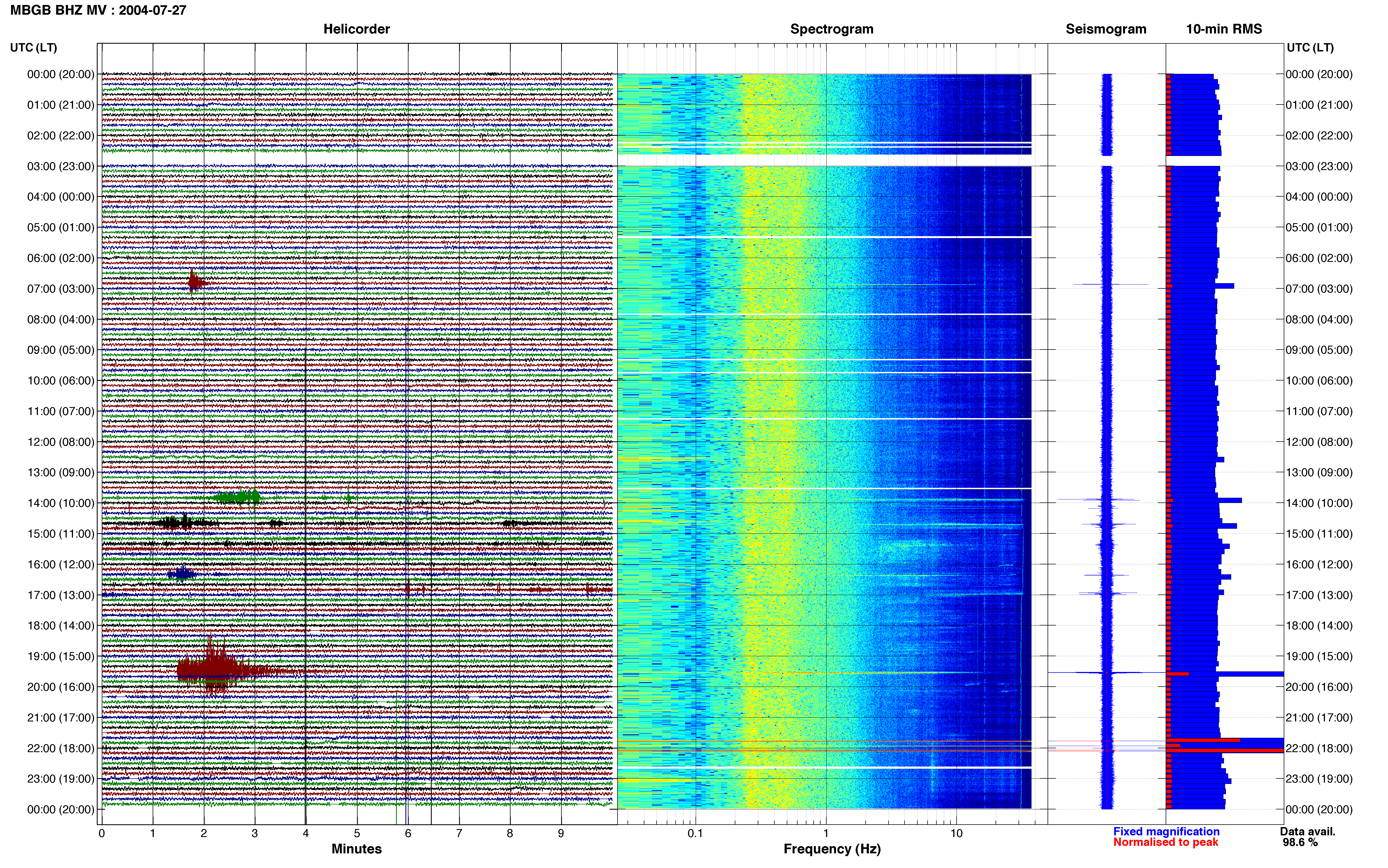Click the 'Seismogram' panel heading
Image resolution: width=1388 pixels, height=868 pixels.
coord(1106,29)
